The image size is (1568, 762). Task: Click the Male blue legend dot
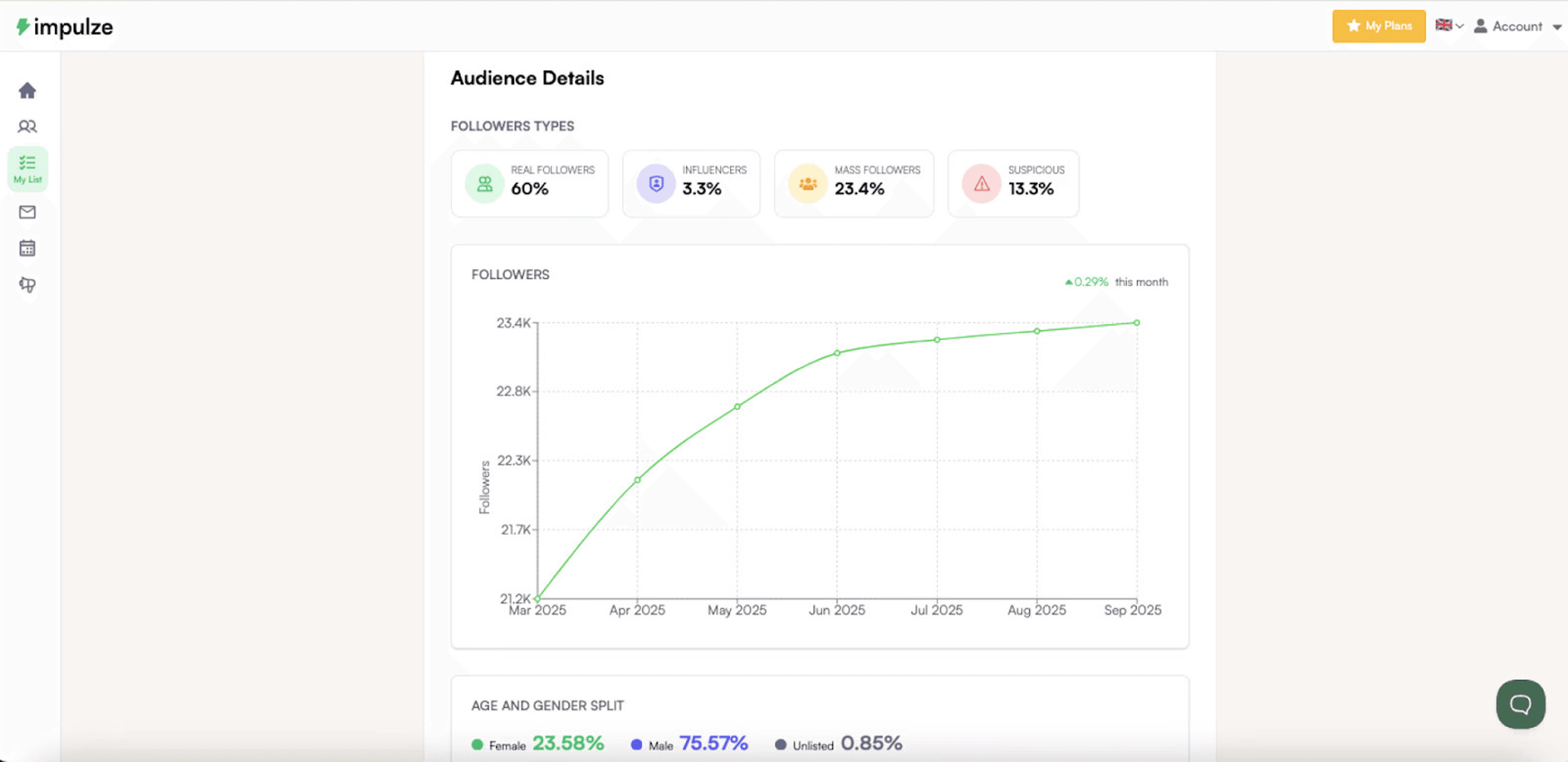coord(636,744)
